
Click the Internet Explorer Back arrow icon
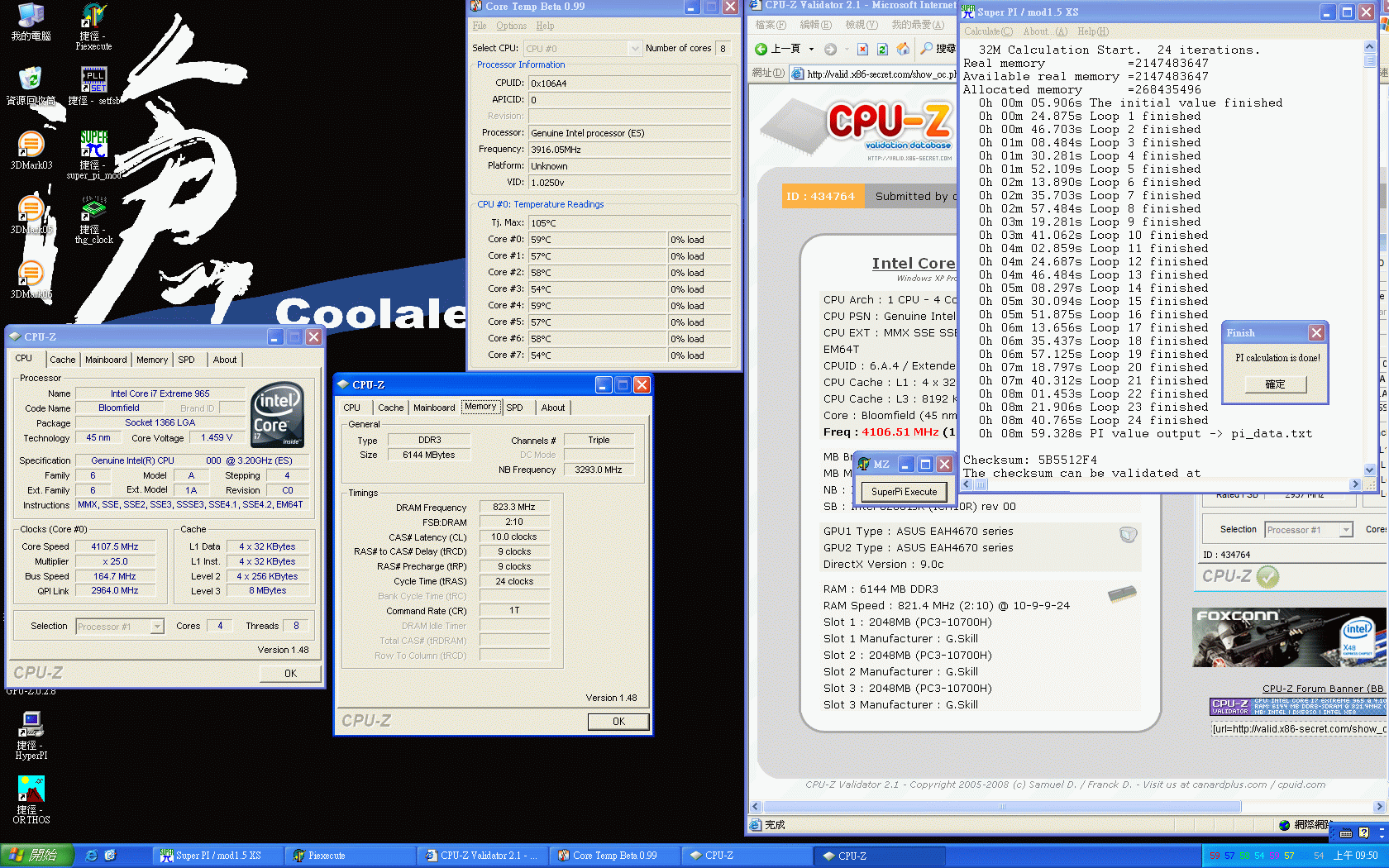point(761,49)
